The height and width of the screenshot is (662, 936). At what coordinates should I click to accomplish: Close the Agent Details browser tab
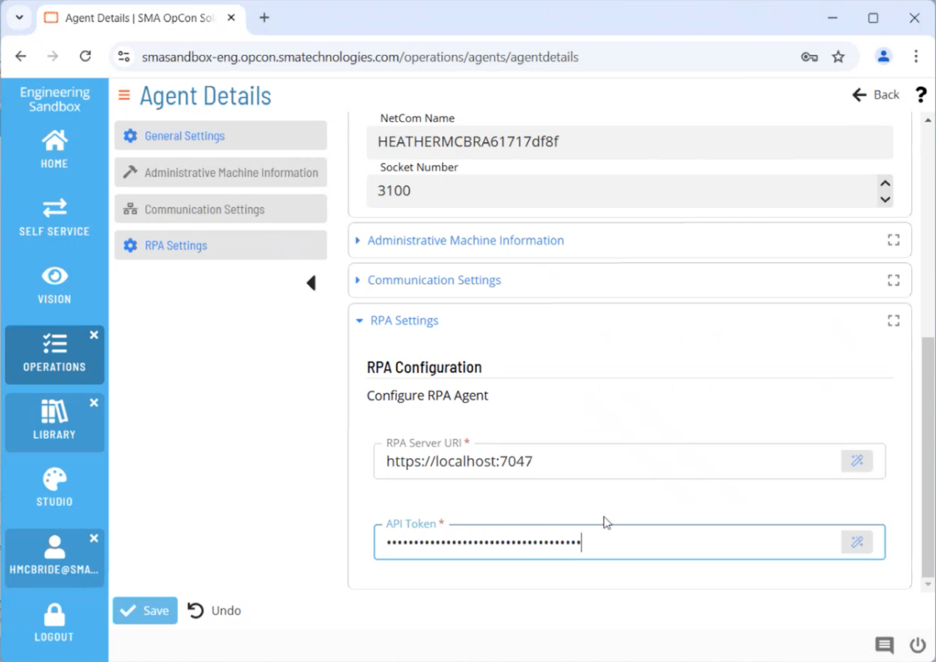coord(231,17)
